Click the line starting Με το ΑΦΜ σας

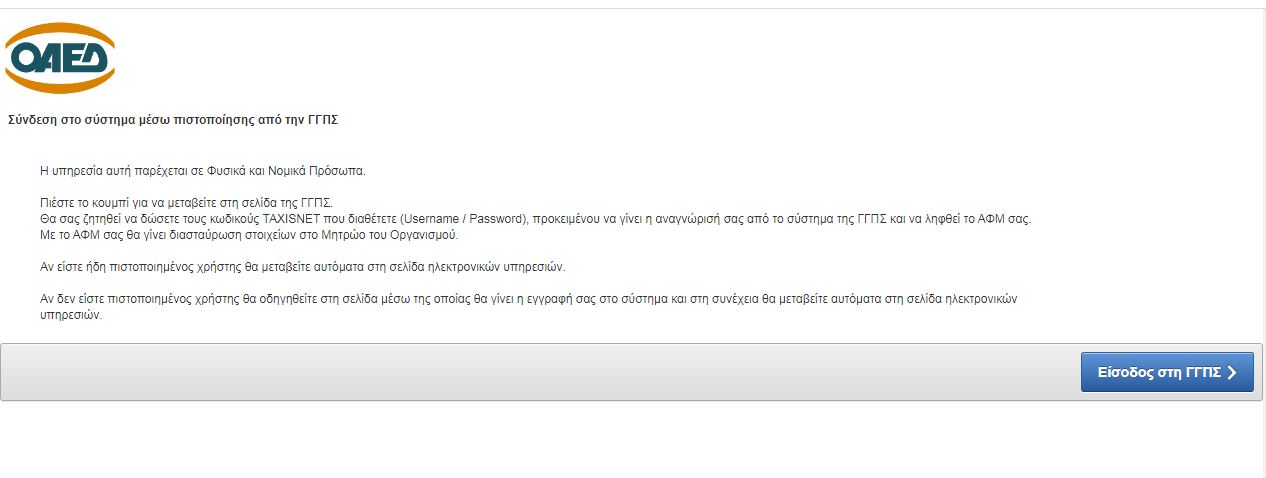coord(248,234)
